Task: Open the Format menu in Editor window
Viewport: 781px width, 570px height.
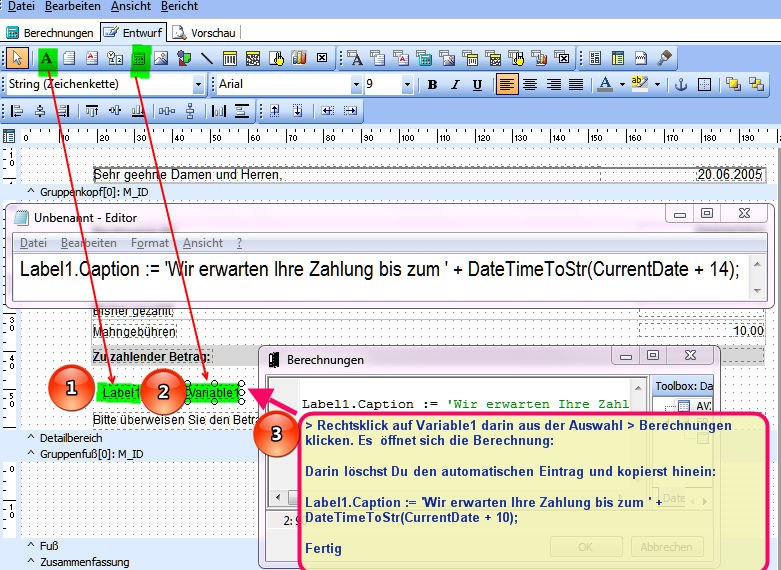Action: coord(150,243)
